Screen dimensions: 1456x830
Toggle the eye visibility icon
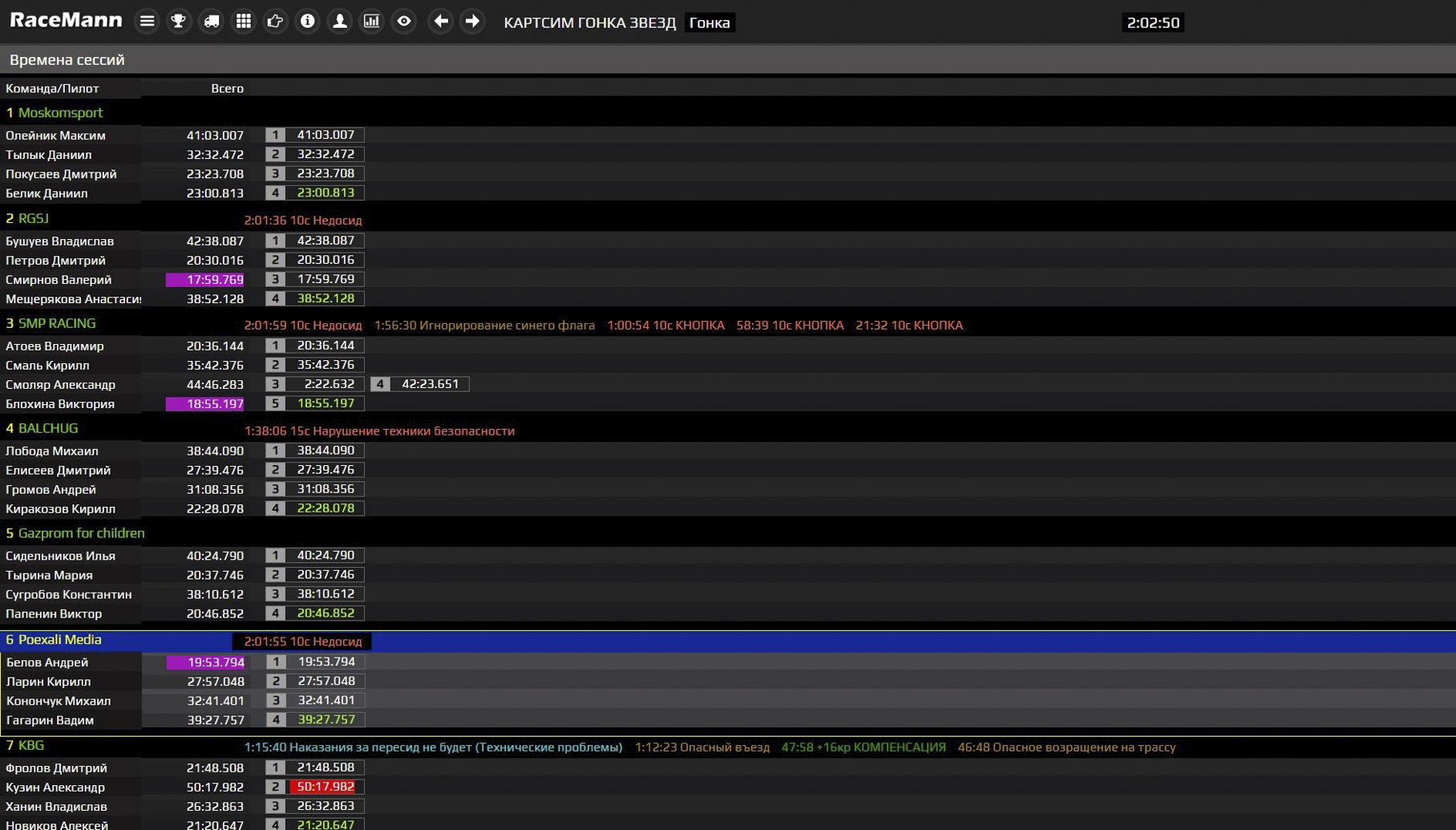coord(404,22)
